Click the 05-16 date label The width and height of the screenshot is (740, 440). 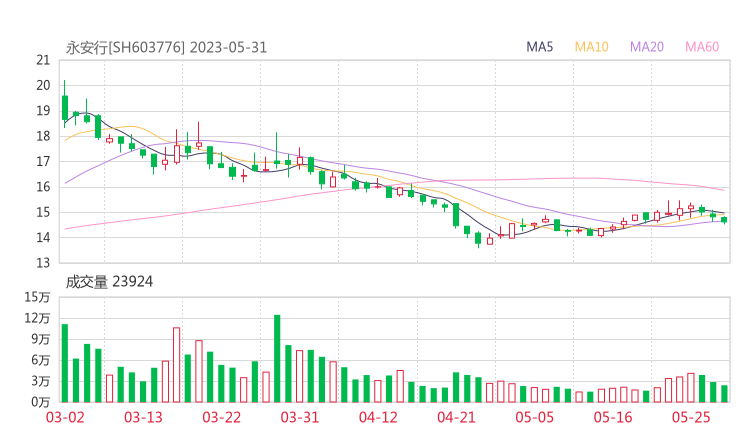(613, 417)
